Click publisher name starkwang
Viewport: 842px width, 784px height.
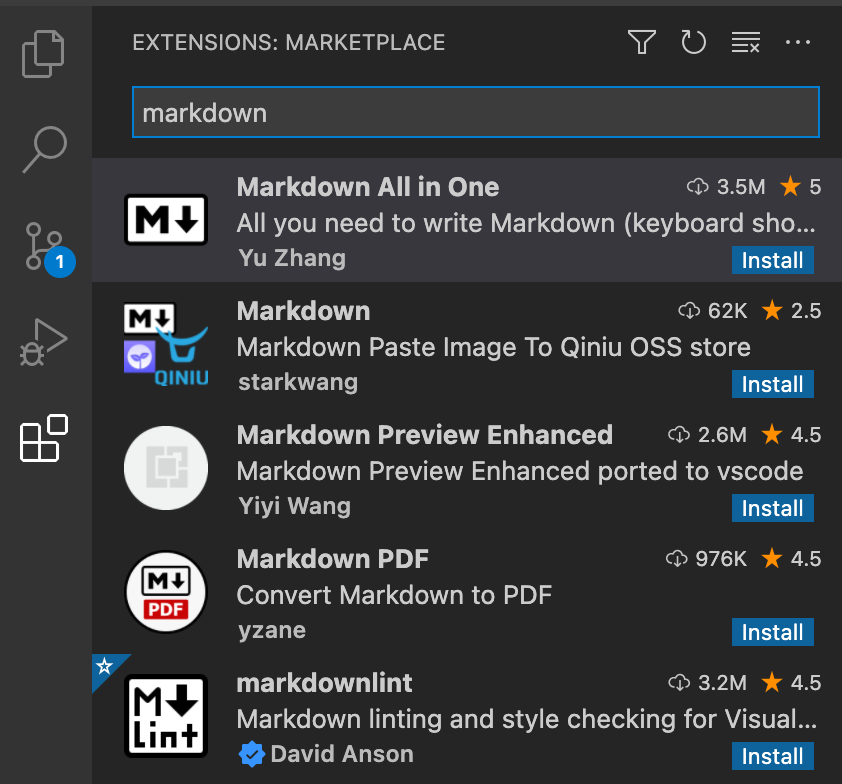point(298,382)
